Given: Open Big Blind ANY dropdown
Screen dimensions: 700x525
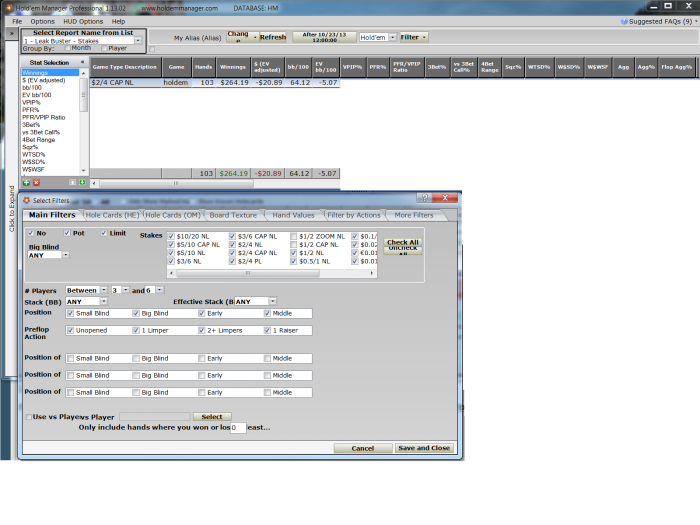Looking at the screenshot, I should click(66, 255).
